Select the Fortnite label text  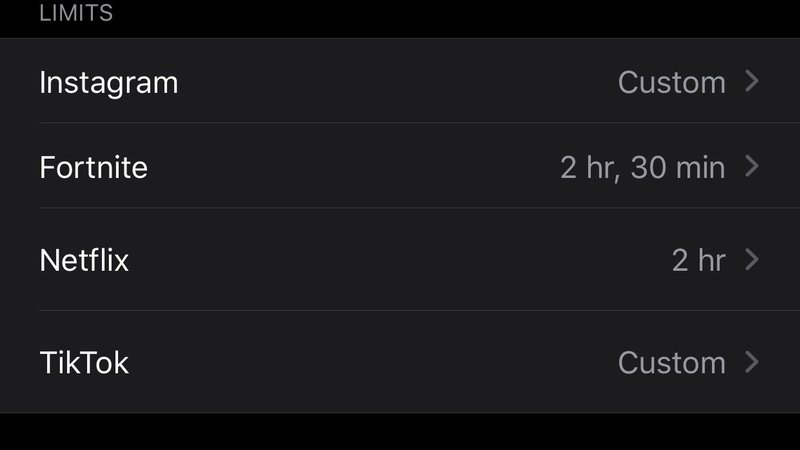[93, 167]
